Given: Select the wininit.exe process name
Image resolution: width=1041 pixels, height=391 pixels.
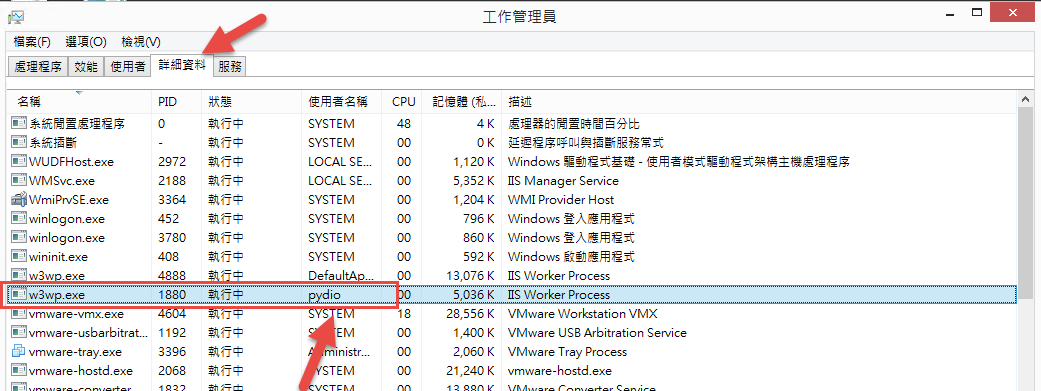Looking at the screenshot, I should click(x=58, y=256).
